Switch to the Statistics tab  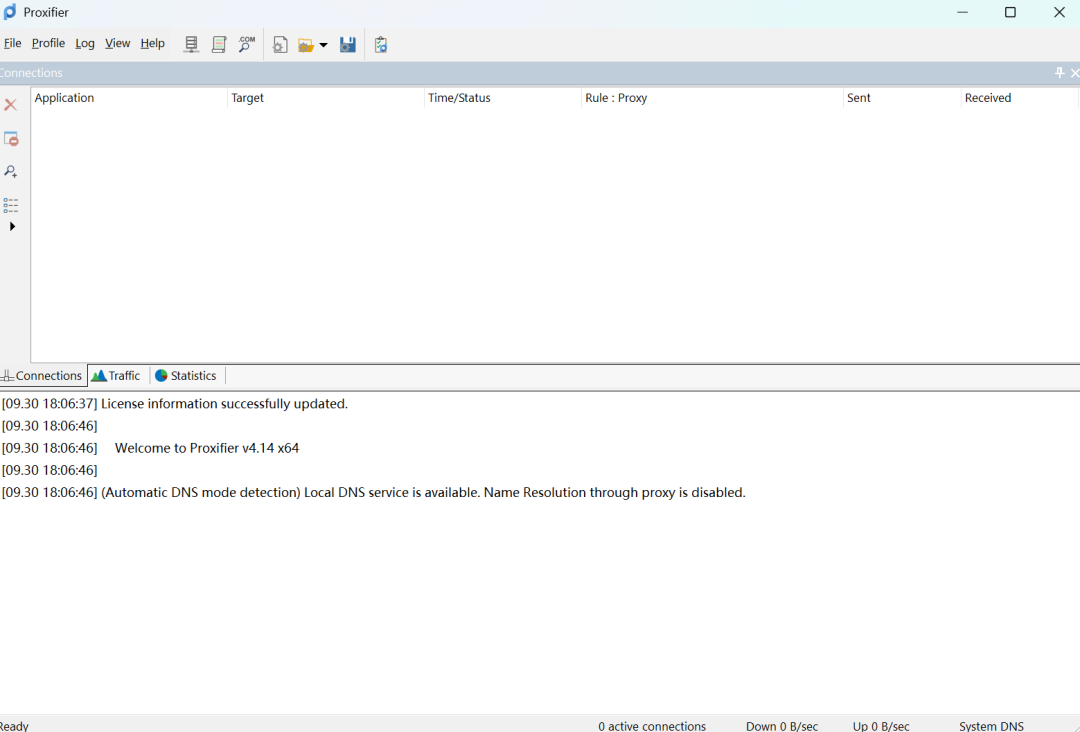tap(187, 375)
